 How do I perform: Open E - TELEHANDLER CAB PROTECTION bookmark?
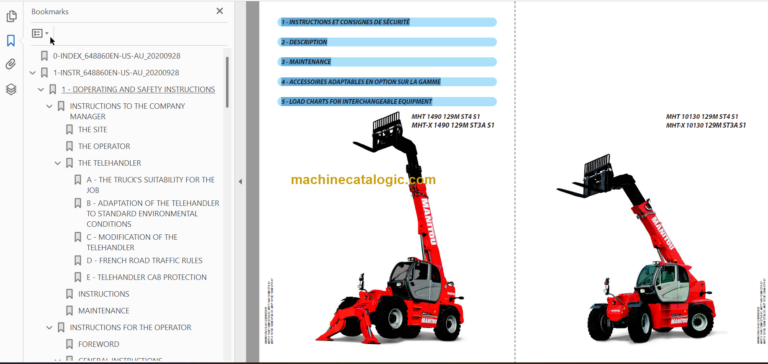click(x=146, y=277)
